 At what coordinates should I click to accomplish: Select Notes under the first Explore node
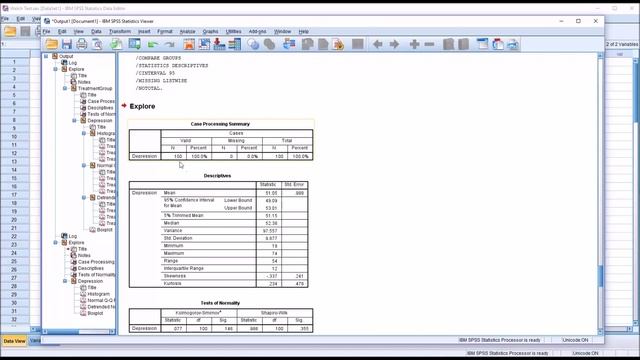point(84,82)
